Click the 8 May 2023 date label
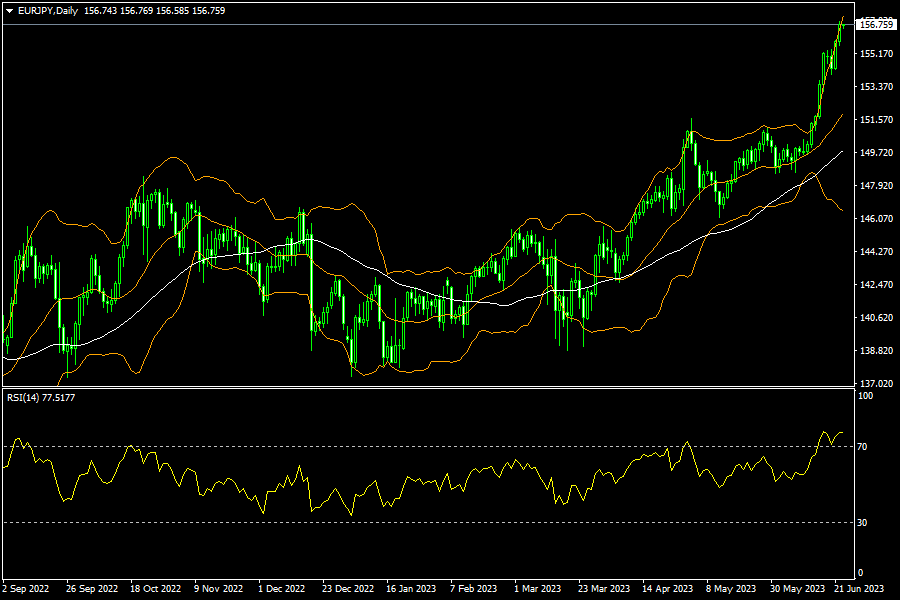Screen dimensions: 900x600 point(731,589)
